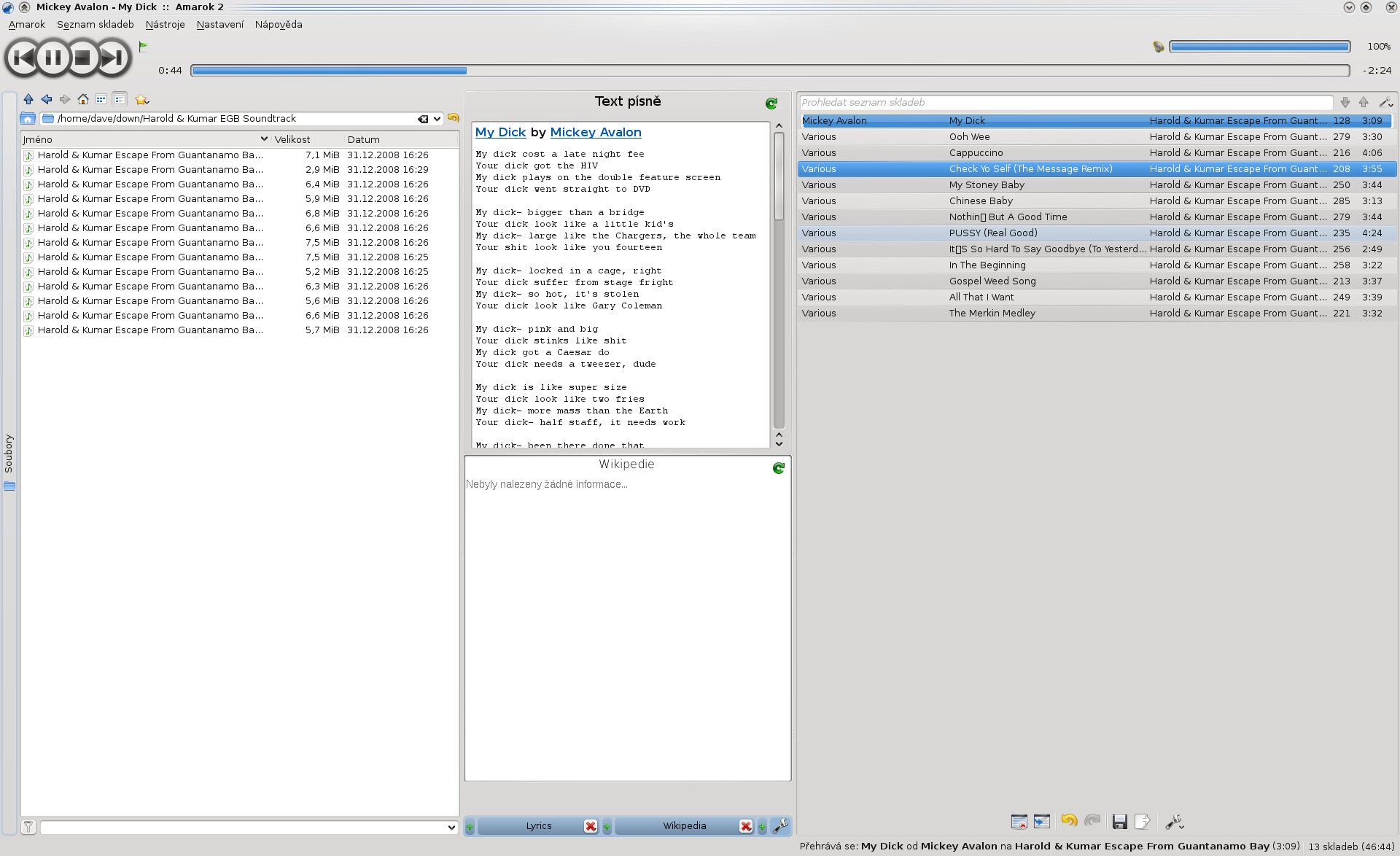Switch file browser to short icon view
Viewport: 1400px width, 856px height.
point(101,99)
